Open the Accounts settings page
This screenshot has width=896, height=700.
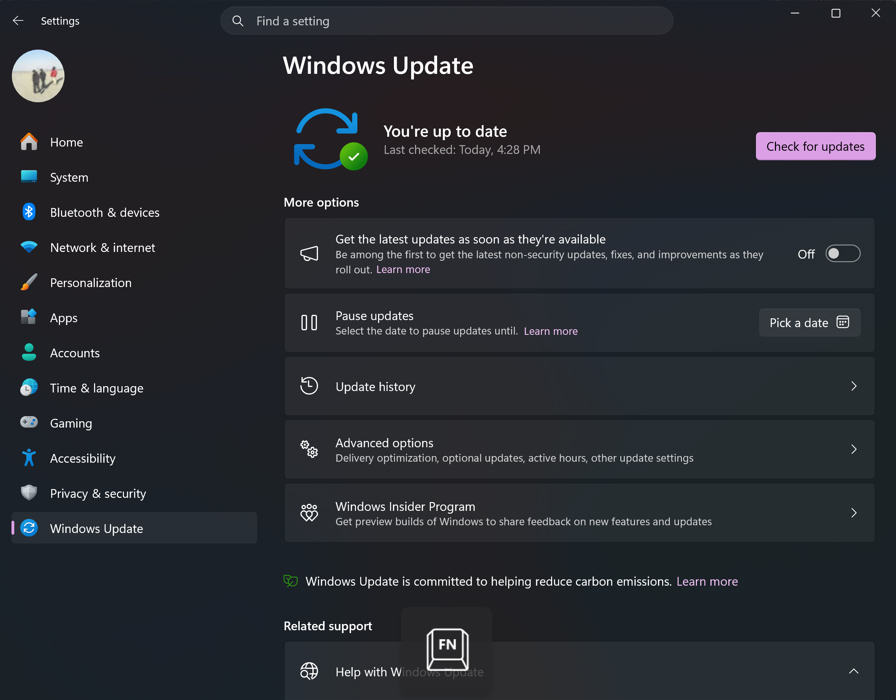(134, 353)
